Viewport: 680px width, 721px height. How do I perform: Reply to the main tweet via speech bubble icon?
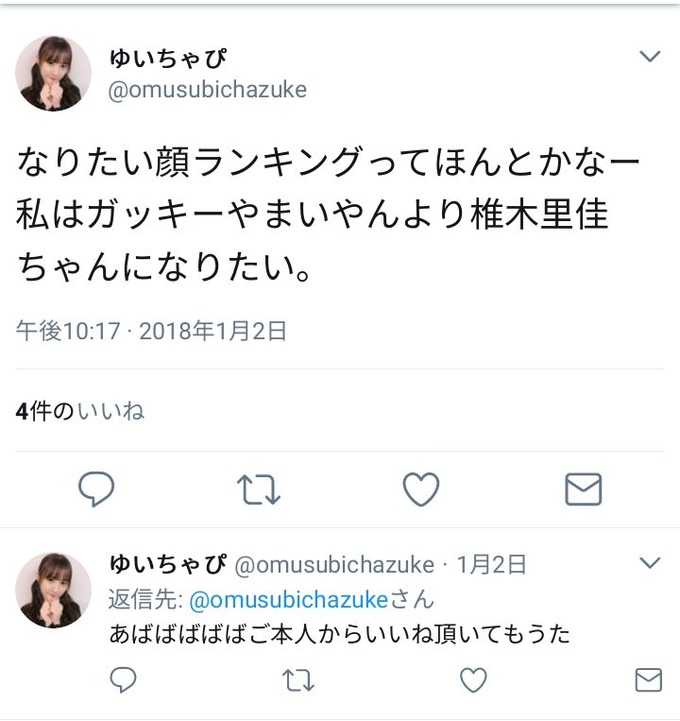click(97, 489)
